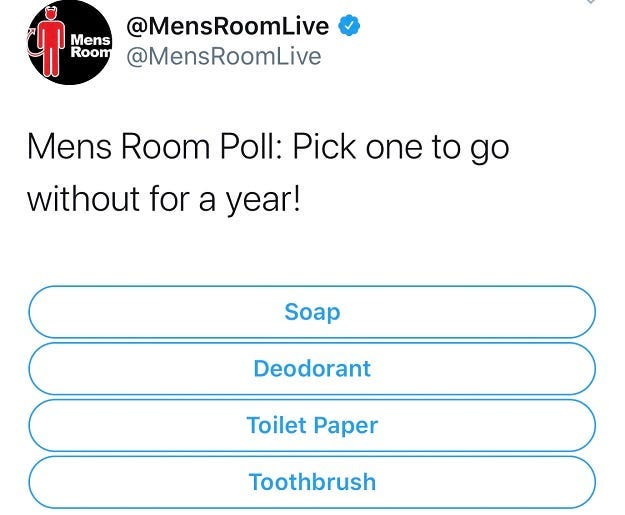Expand the tweet options chevron at top right
The width and height of the screenshot is (625, 515).
[x=592, y=3]
